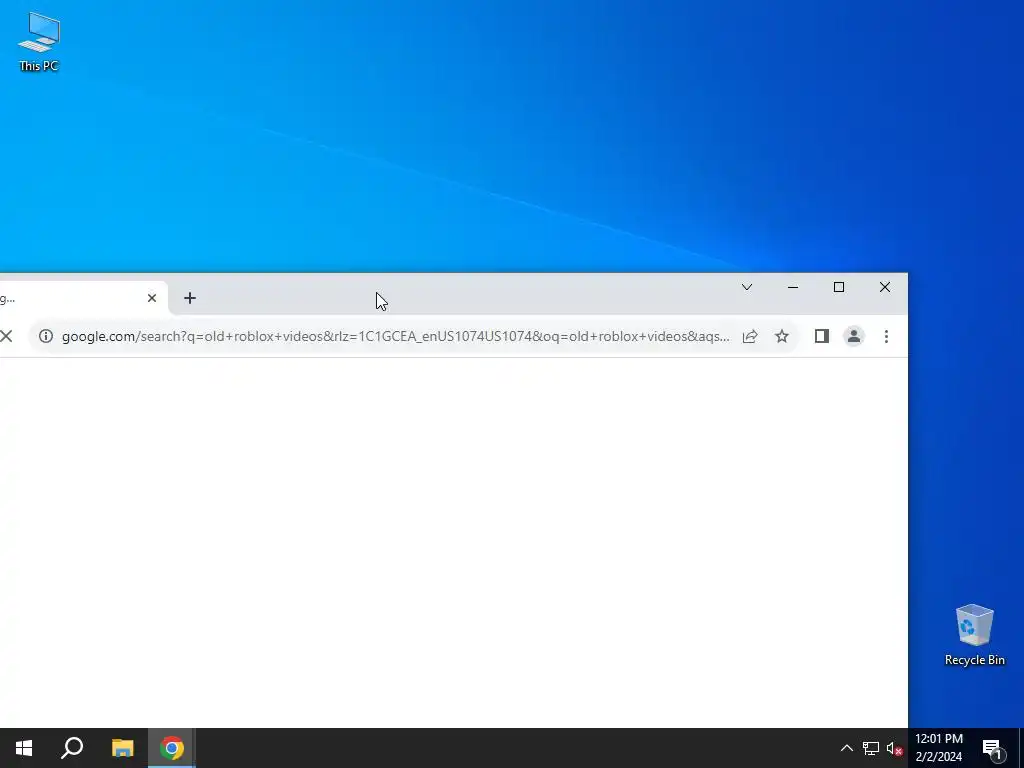Open Chrome side panel
Image resolution: width=1024 pixels, height=768 pixels.
tap(822, 336)
